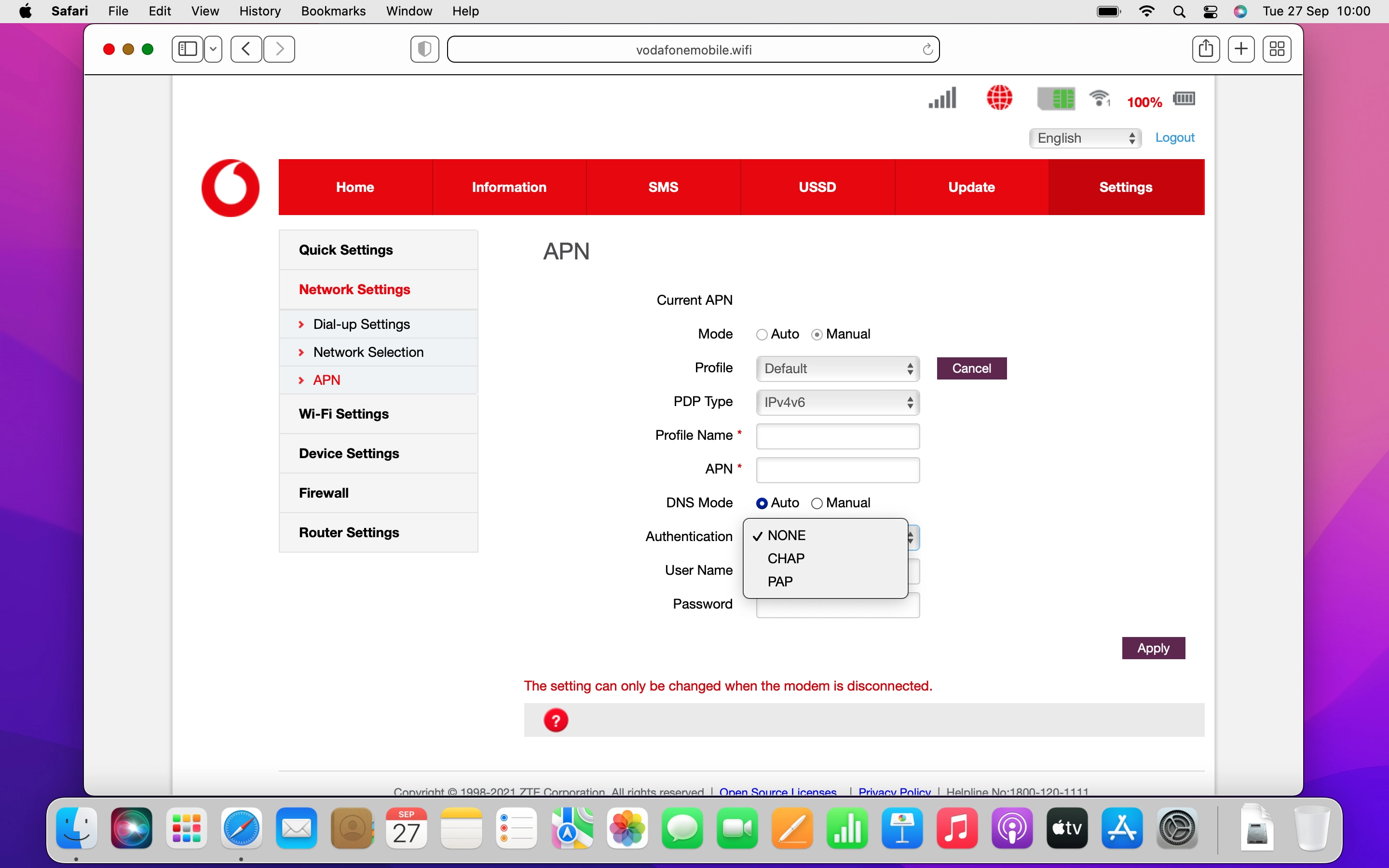Click the router Wi-Fi status icon

[1100, 98]
